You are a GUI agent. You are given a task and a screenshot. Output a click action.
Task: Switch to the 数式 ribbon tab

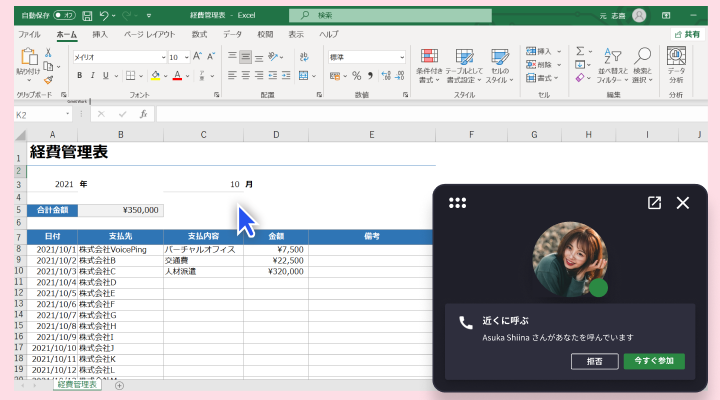click(x=199, y=34)
